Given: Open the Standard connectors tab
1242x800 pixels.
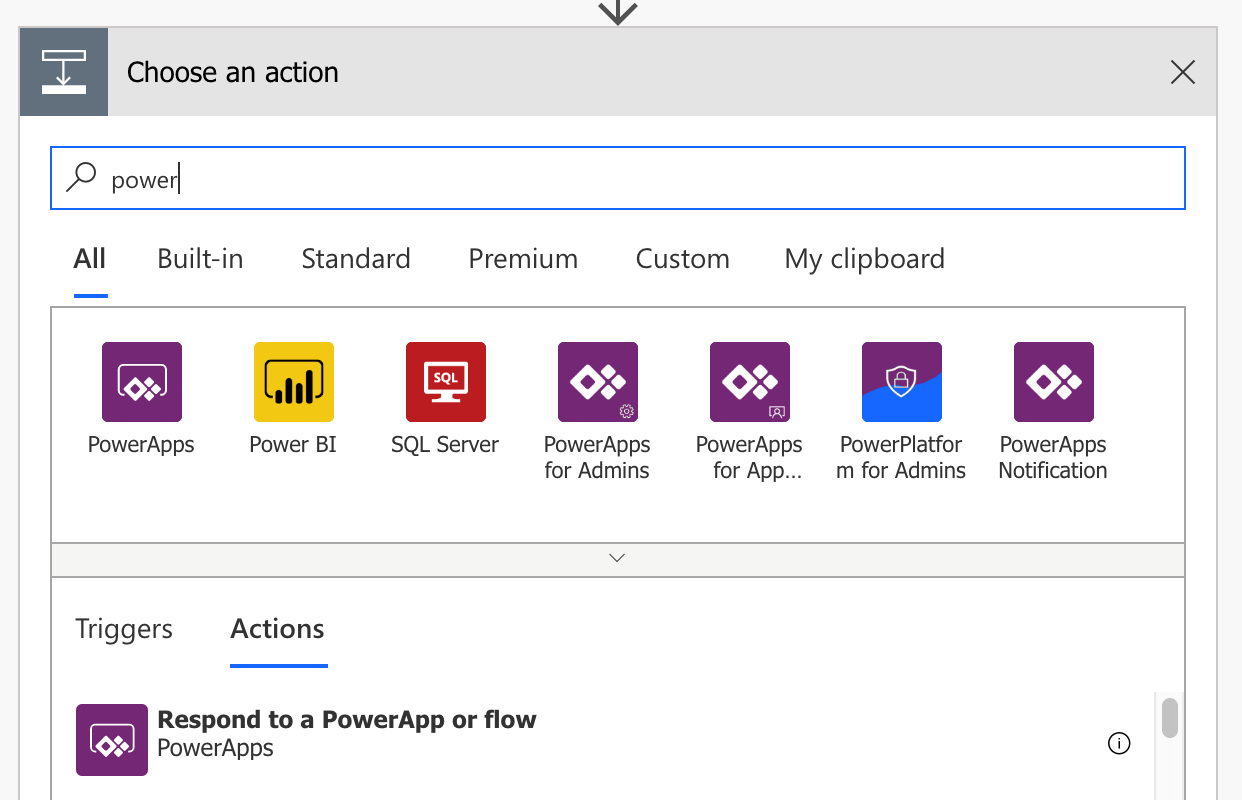Looking at the screenshot, I should 356,259.
